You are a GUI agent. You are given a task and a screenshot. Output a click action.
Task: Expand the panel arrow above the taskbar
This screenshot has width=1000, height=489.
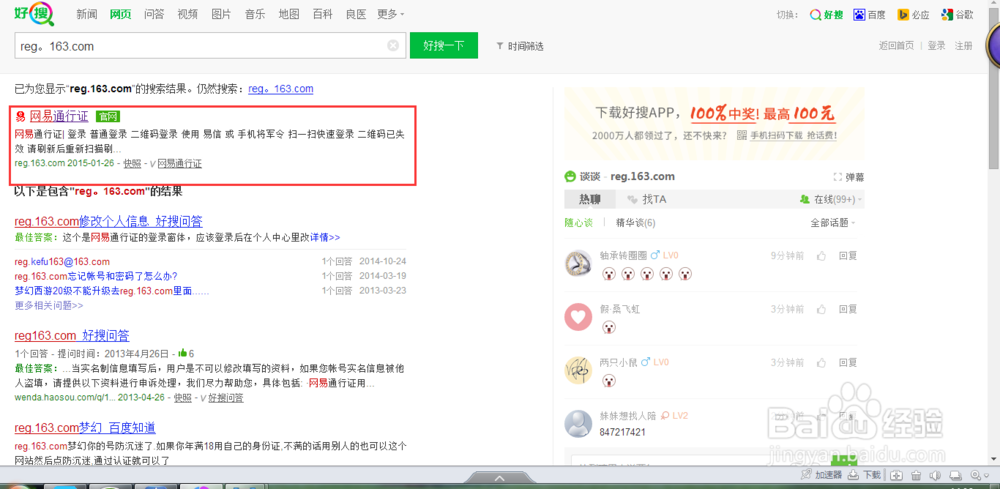[500, 478]
